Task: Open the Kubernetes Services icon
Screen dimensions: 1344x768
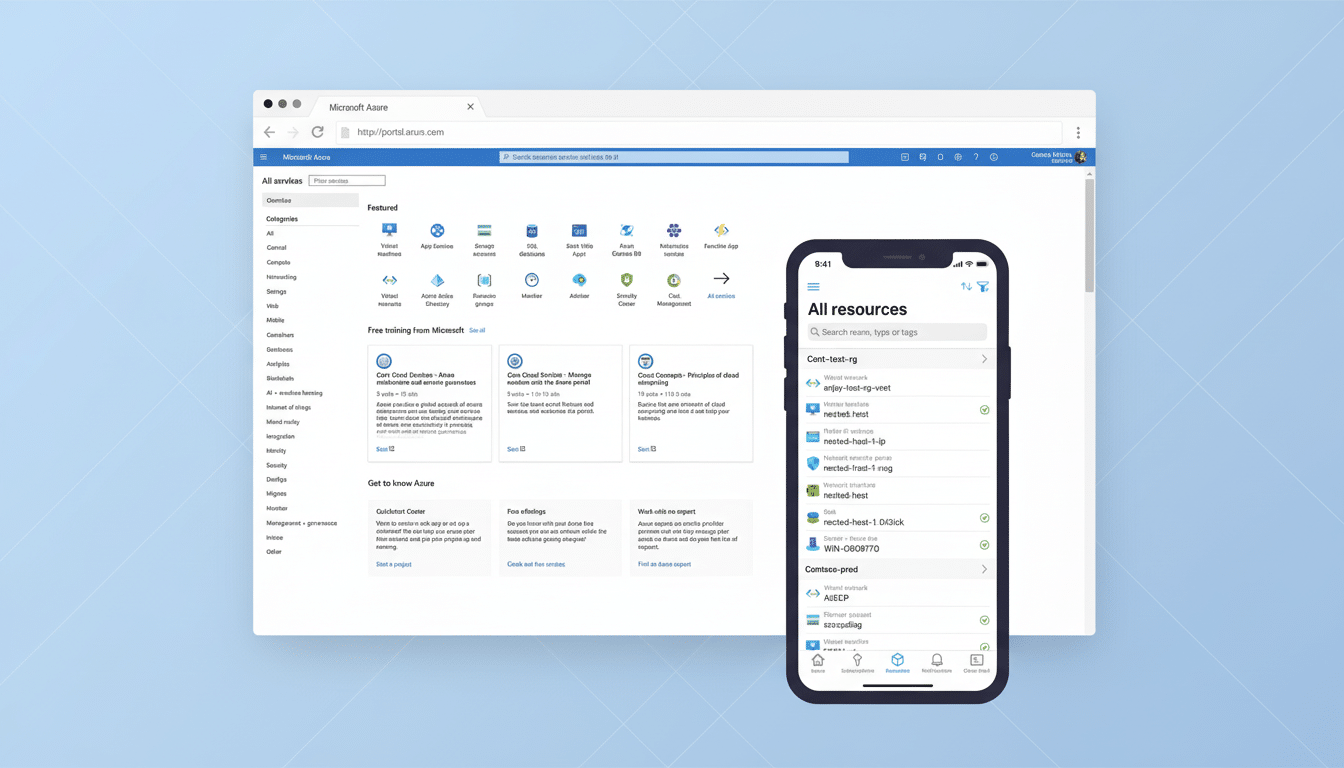Action: (x=674, y=230)
